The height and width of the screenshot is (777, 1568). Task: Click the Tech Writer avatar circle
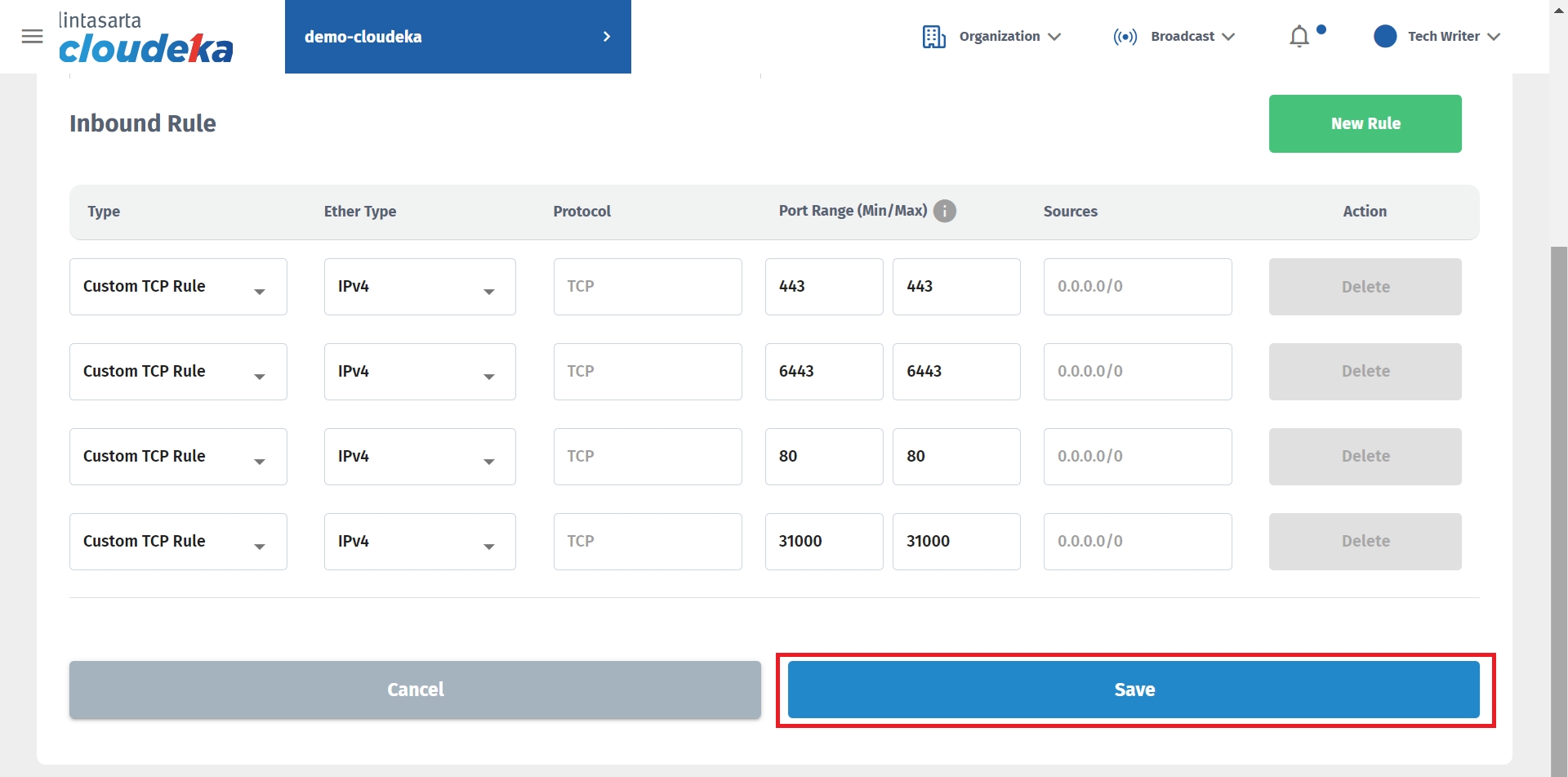(x=1385, y=37)
